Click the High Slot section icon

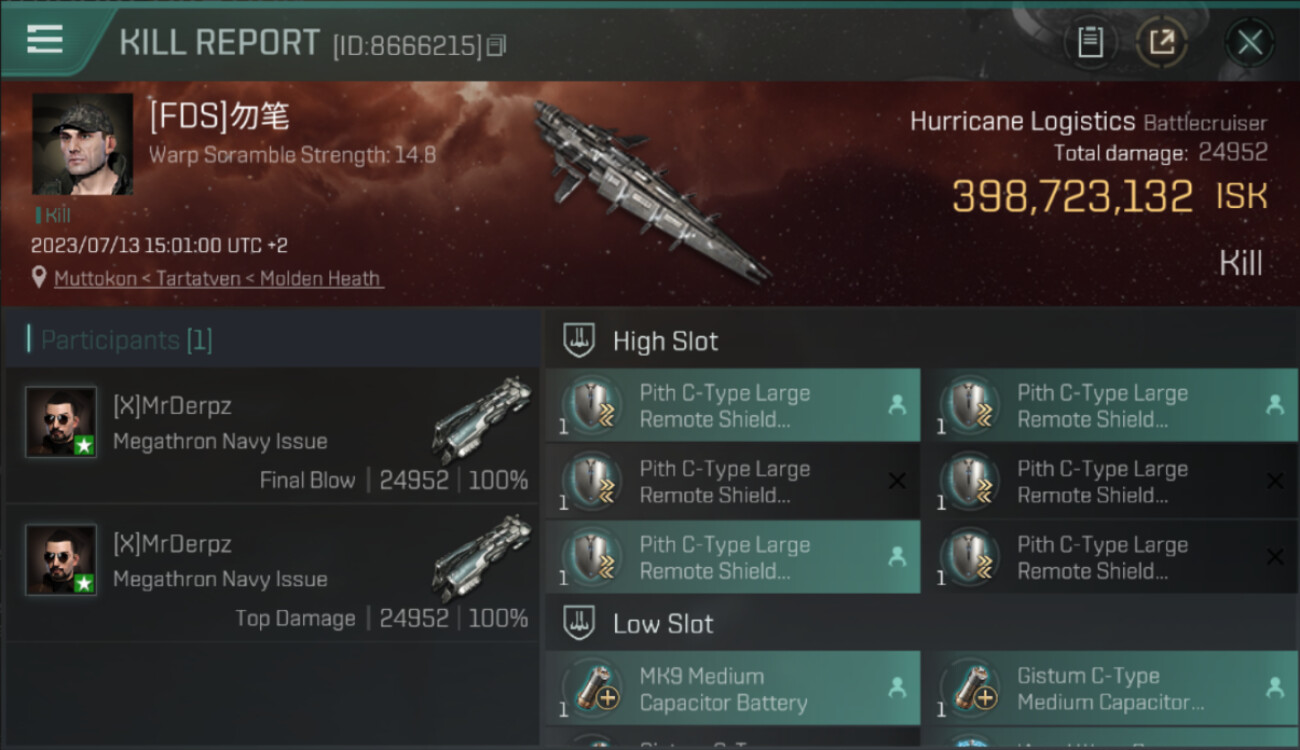point(580,341)
